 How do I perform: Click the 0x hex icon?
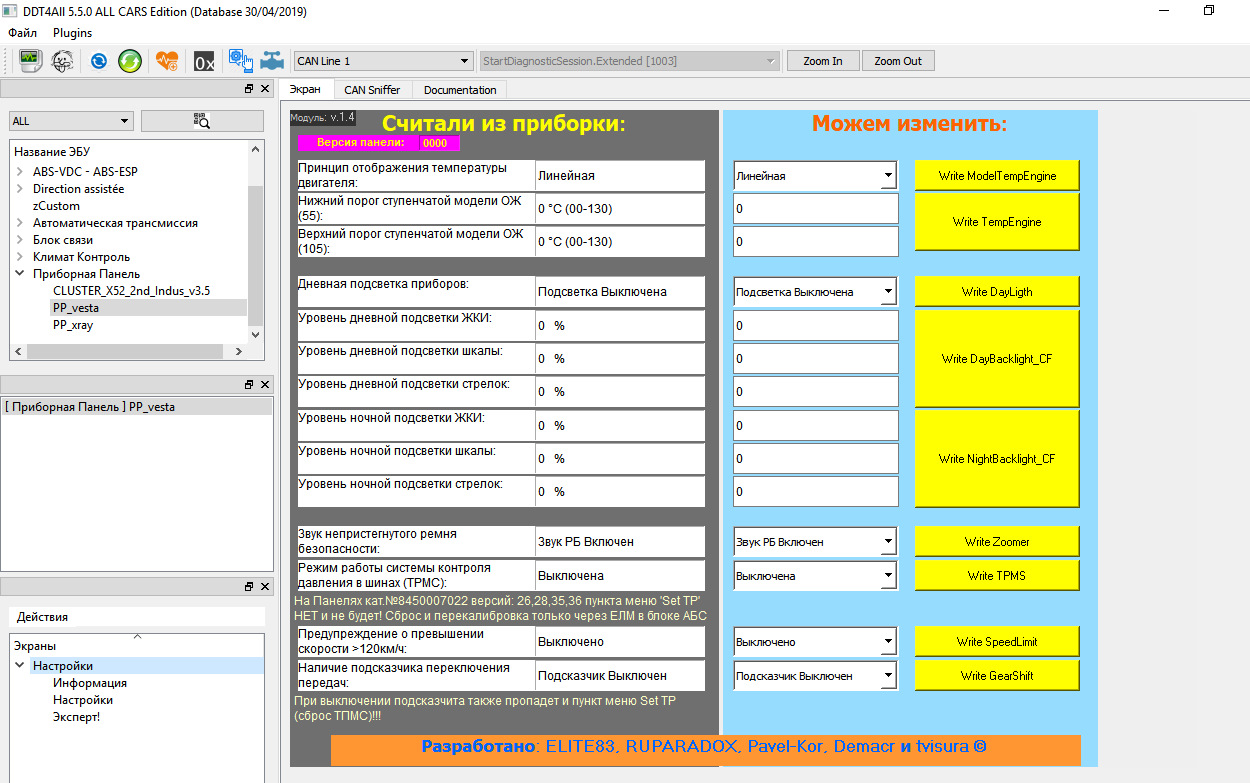[204, 61]
